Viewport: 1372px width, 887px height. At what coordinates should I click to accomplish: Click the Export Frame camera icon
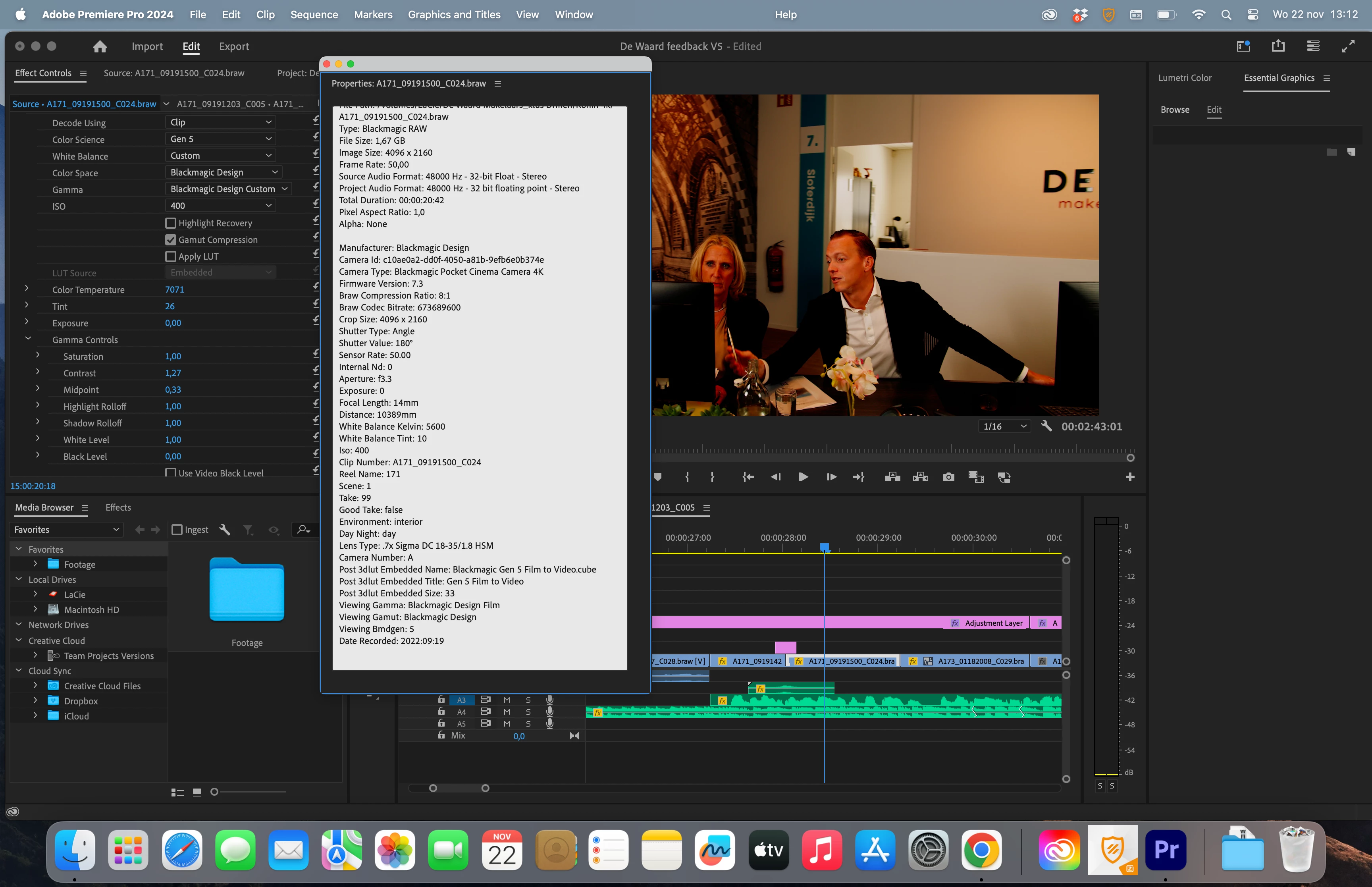948,477
